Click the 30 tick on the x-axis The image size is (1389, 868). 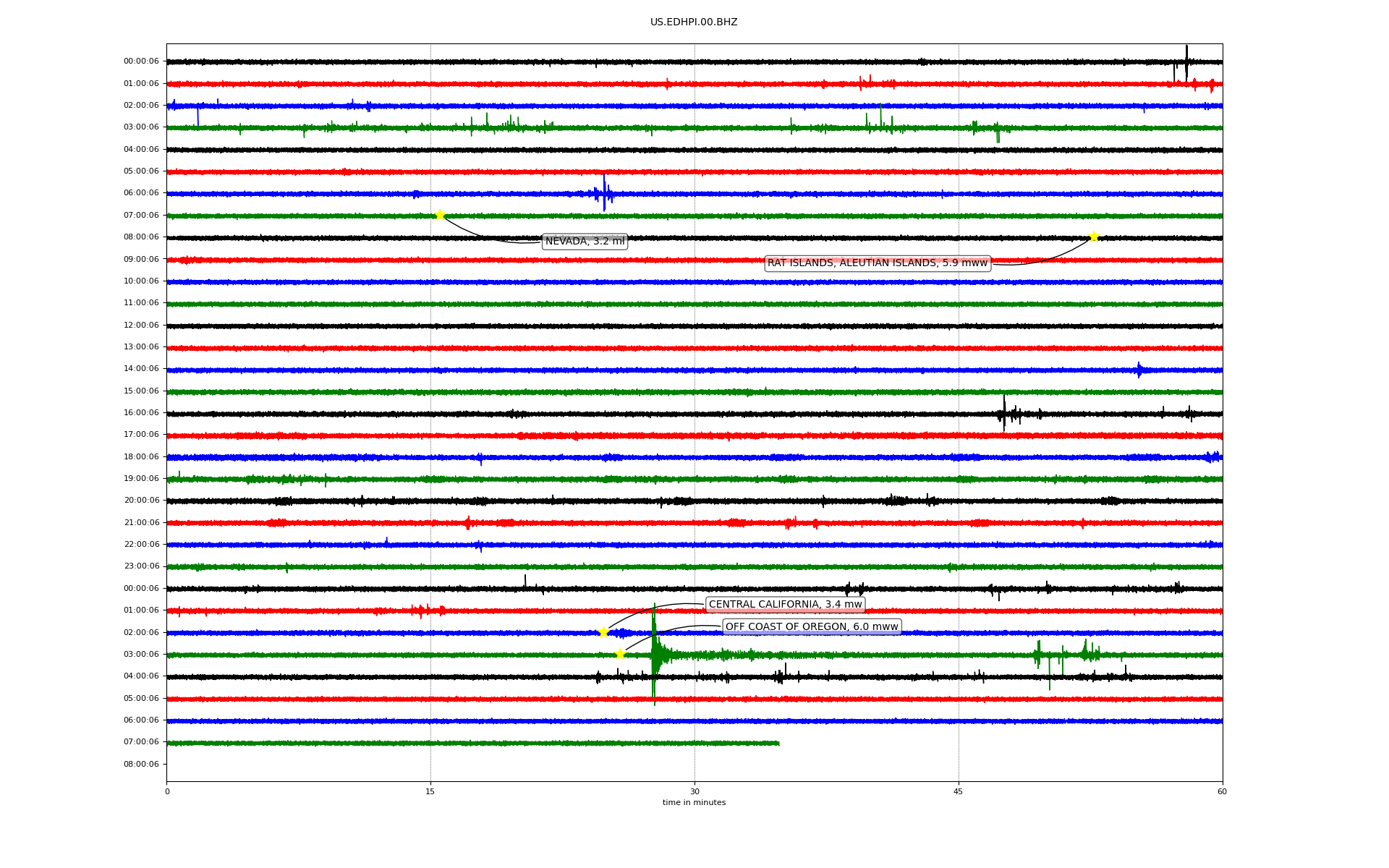pyautogui.click(x=694, y=791)
